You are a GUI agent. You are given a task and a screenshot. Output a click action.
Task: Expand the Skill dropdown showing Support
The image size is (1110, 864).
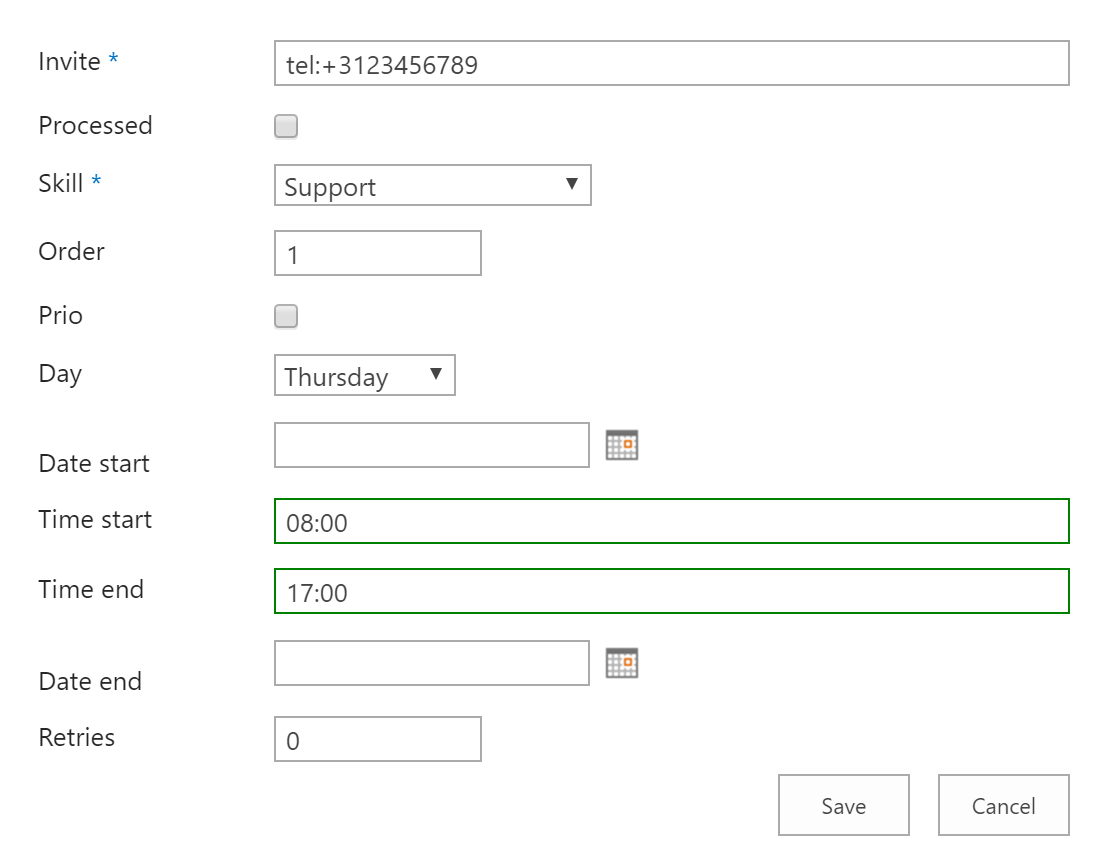pyautogui.click(x=432, y=186)
